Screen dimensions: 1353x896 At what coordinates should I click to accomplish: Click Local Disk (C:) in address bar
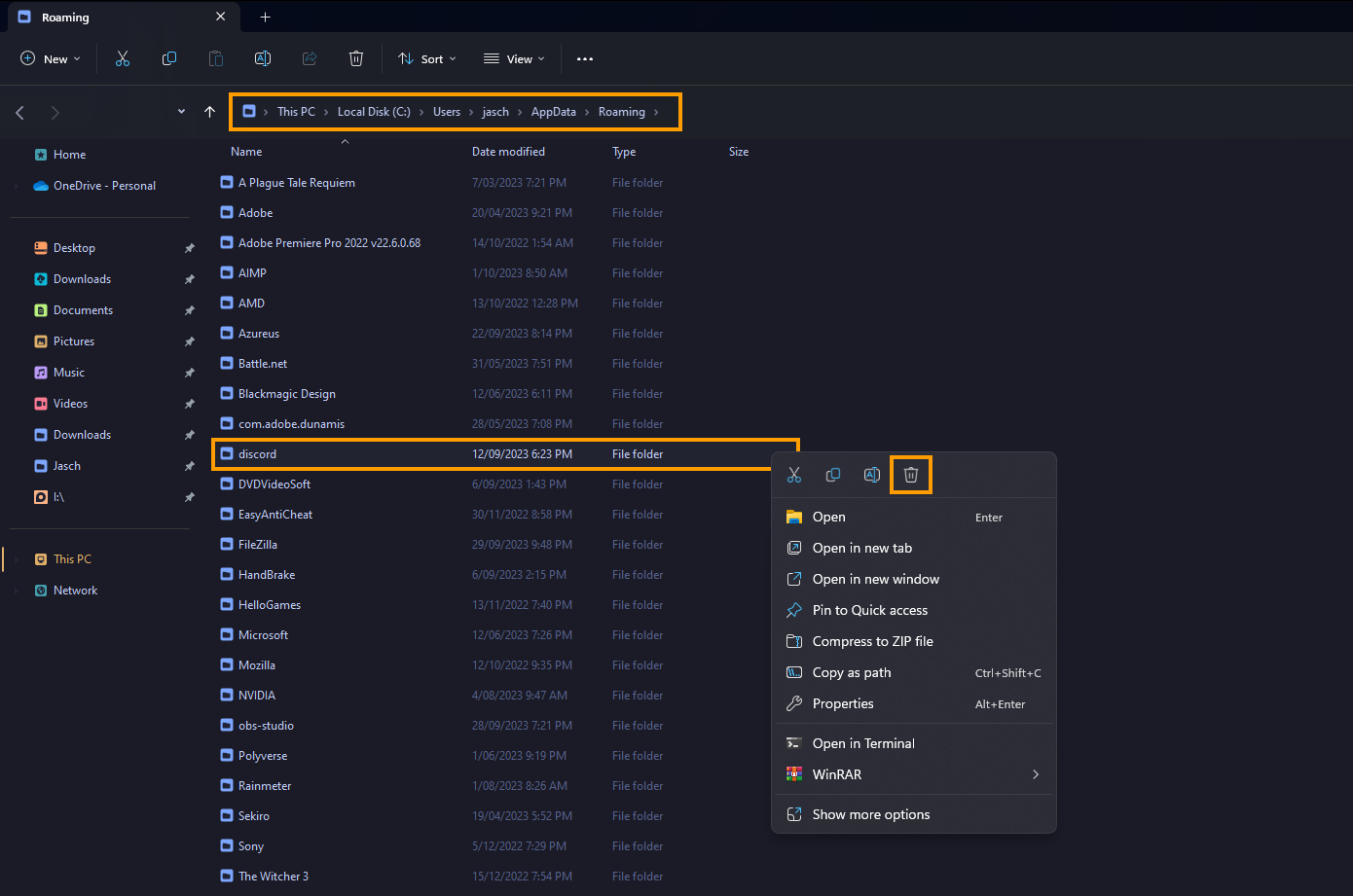pyautogui.click(x=374, y=112)
